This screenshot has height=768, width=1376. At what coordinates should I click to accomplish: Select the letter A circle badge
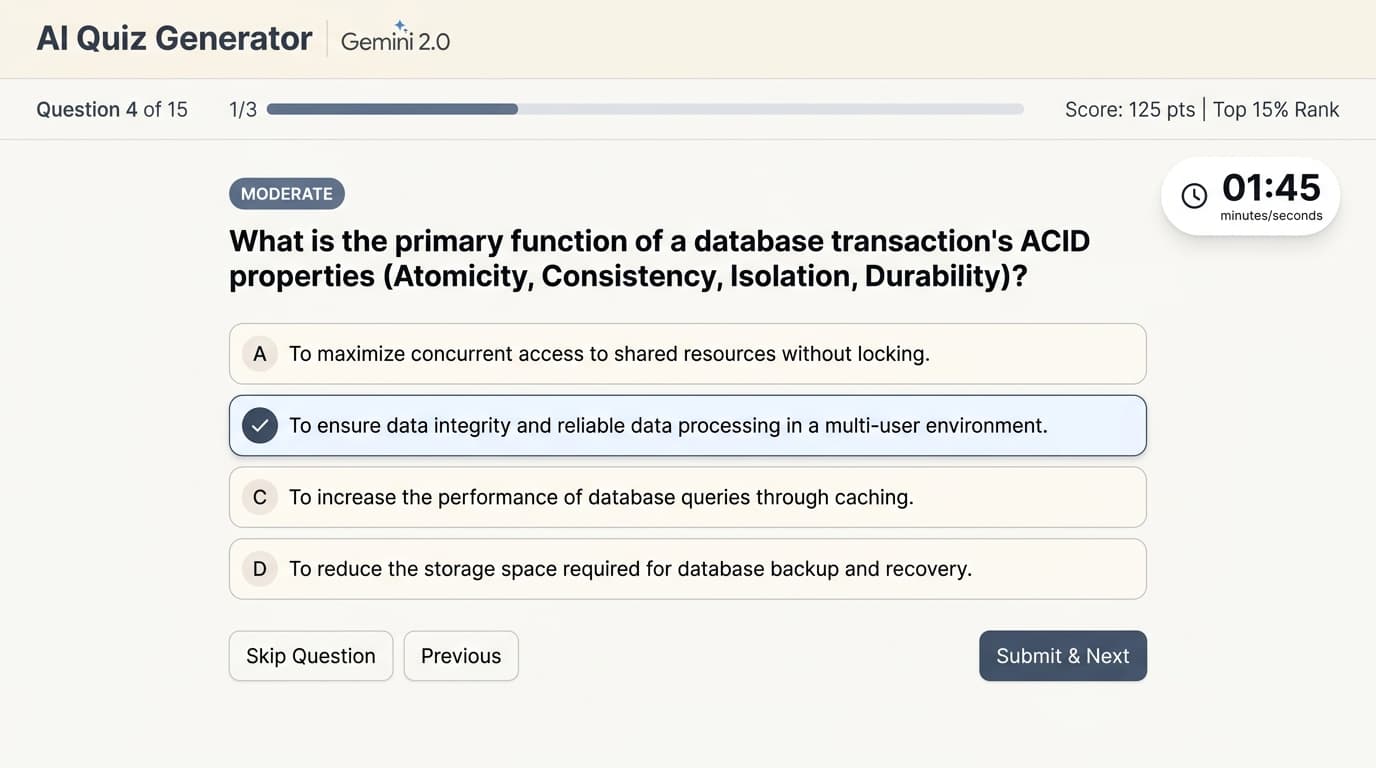point(260,354)
